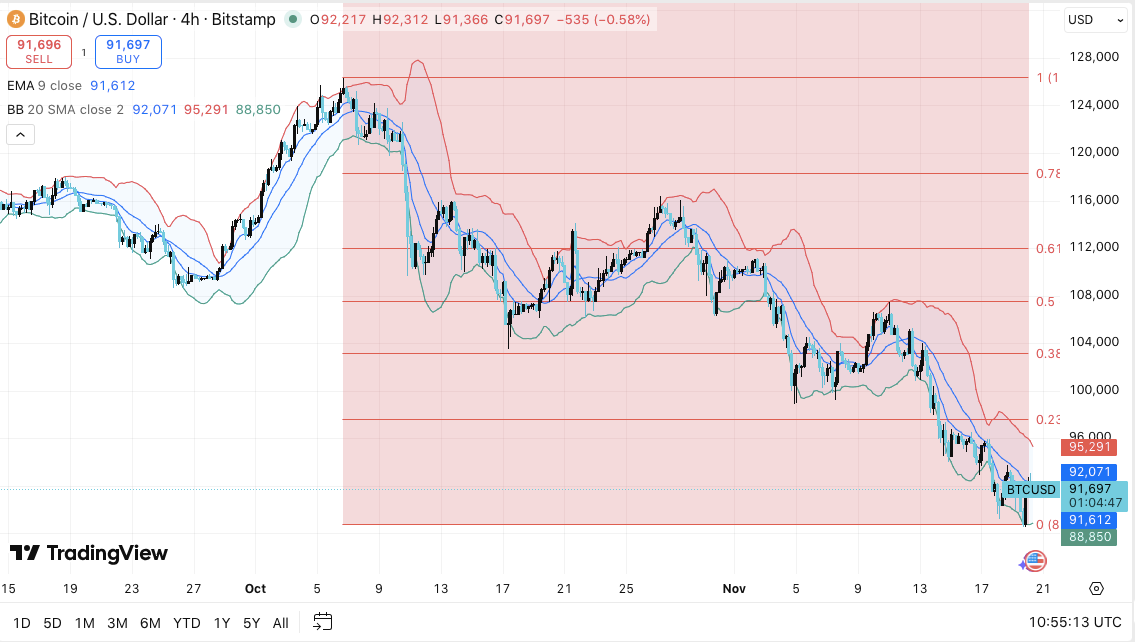Image resolution: width=1135 pixels, height=642 pixels.
Task: Collapse the indicators legend with arrow button
Action: tap(20, 133)
